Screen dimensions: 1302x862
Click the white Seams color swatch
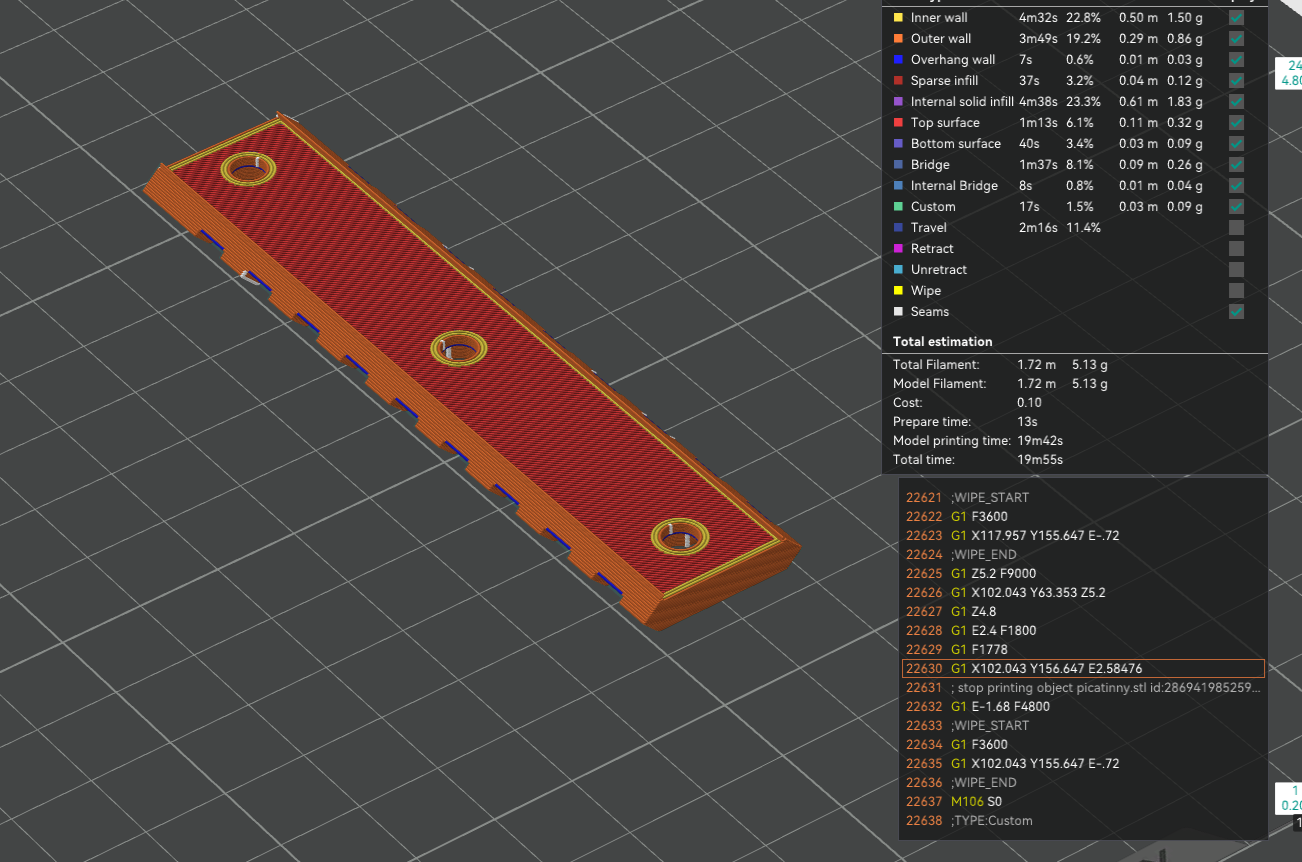(898, 312)
